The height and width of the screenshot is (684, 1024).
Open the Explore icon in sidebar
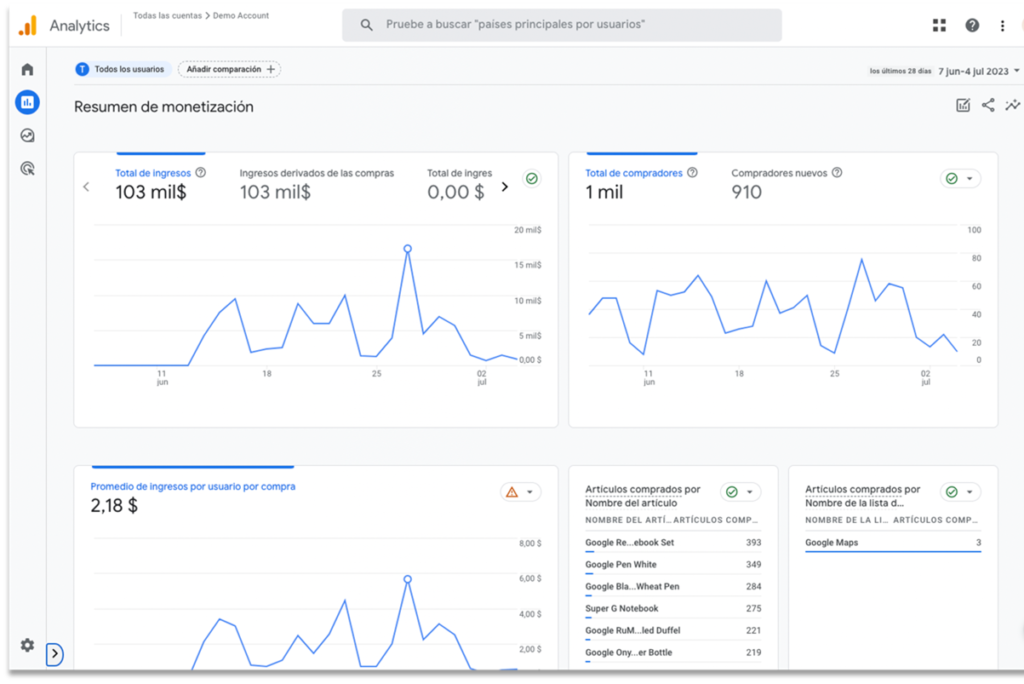(x=27, y=135)
